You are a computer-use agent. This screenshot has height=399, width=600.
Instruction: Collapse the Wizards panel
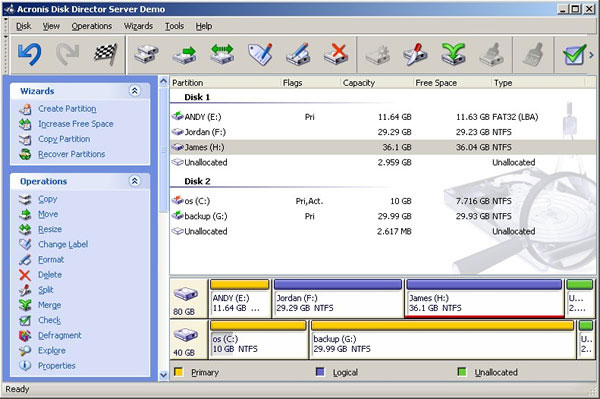pyautogui.click(x=134, y=91)
